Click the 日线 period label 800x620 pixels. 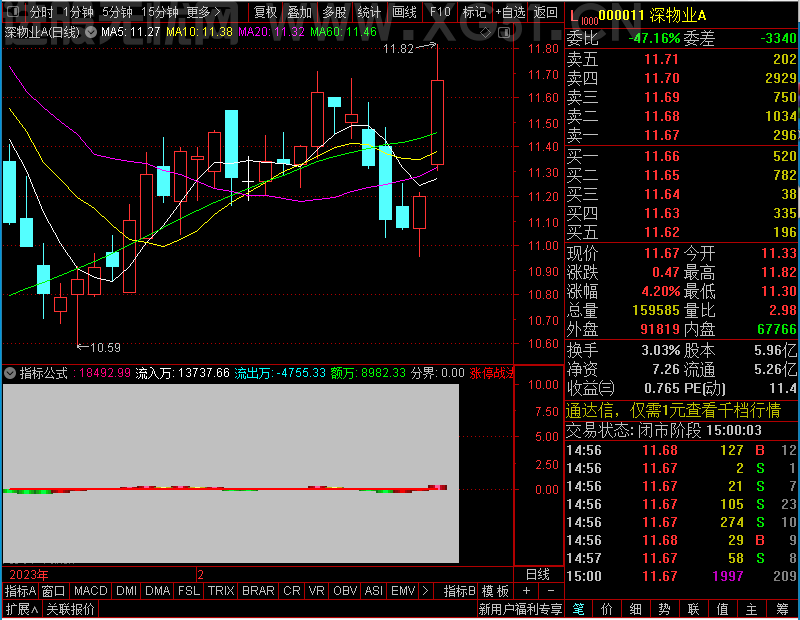pyautogui.click(x=538, y=575)
